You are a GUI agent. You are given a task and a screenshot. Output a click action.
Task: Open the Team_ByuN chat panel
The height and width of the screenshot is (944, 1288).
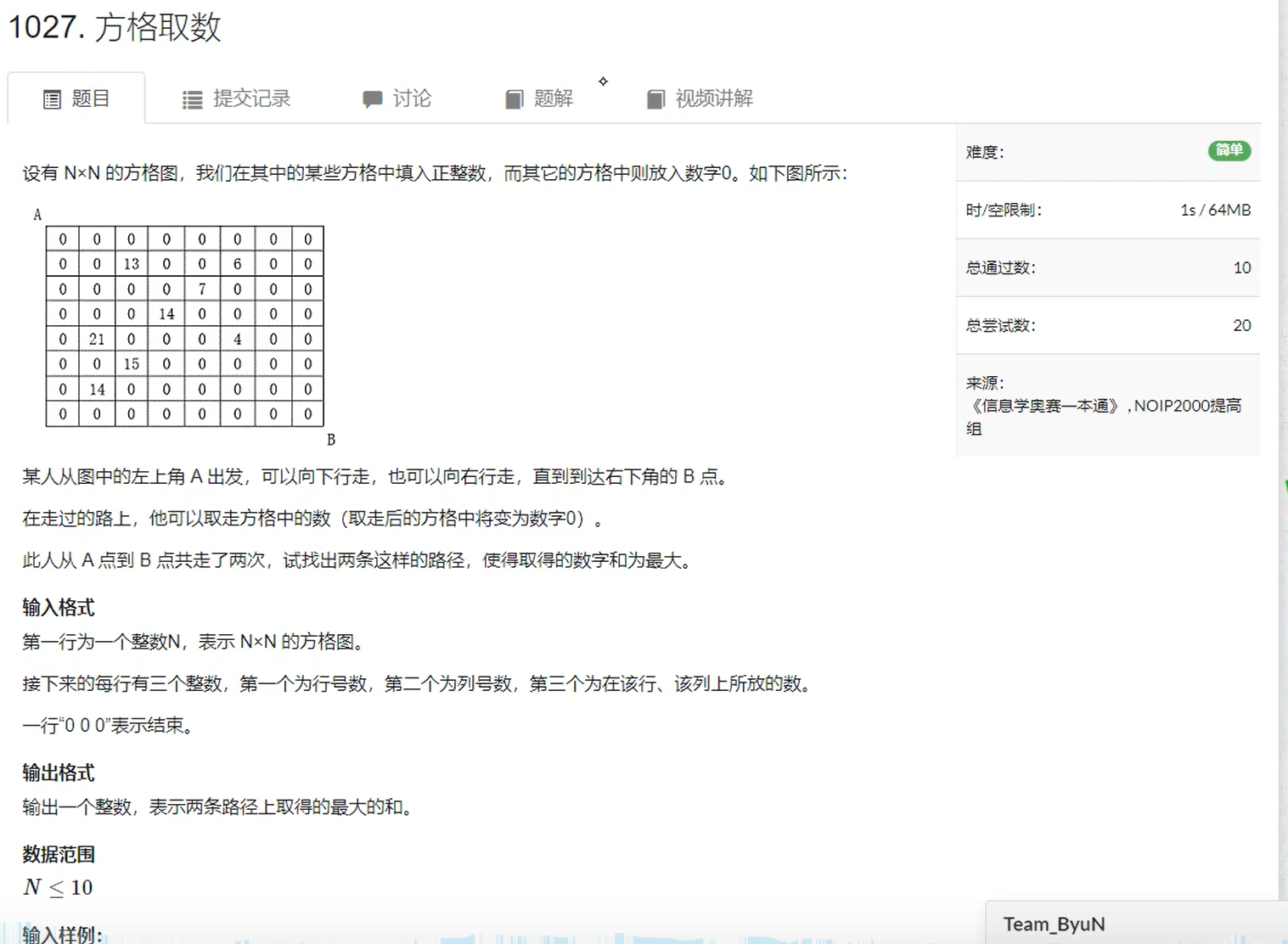click(1137, 923)
